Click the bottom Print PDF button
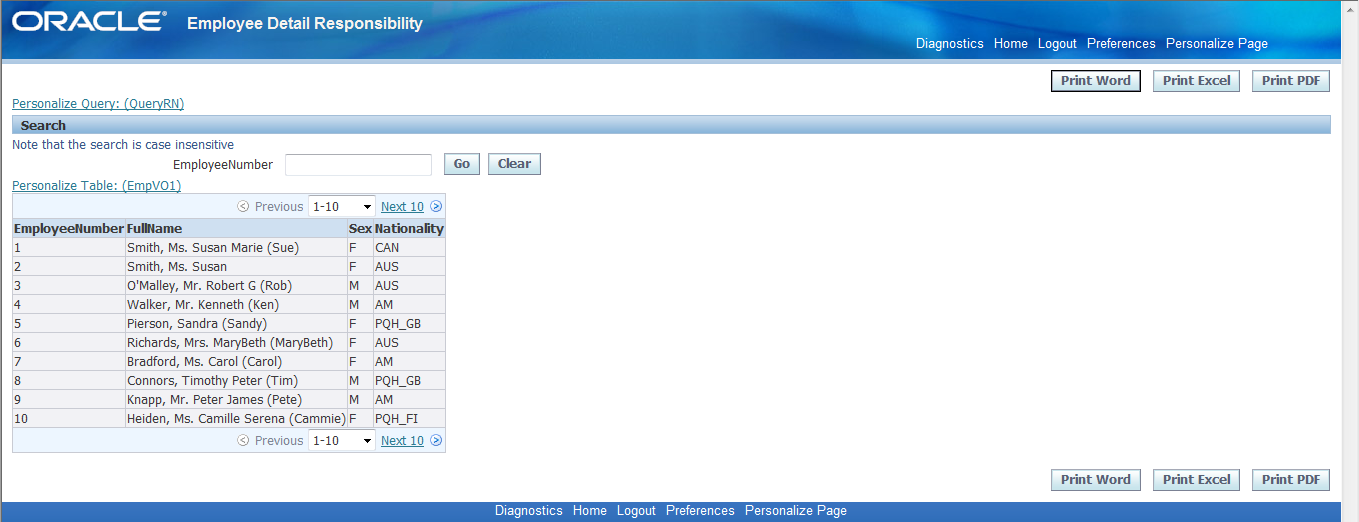The height and width of the screenshot is (522, 1359). click(x=1291, y=480)
